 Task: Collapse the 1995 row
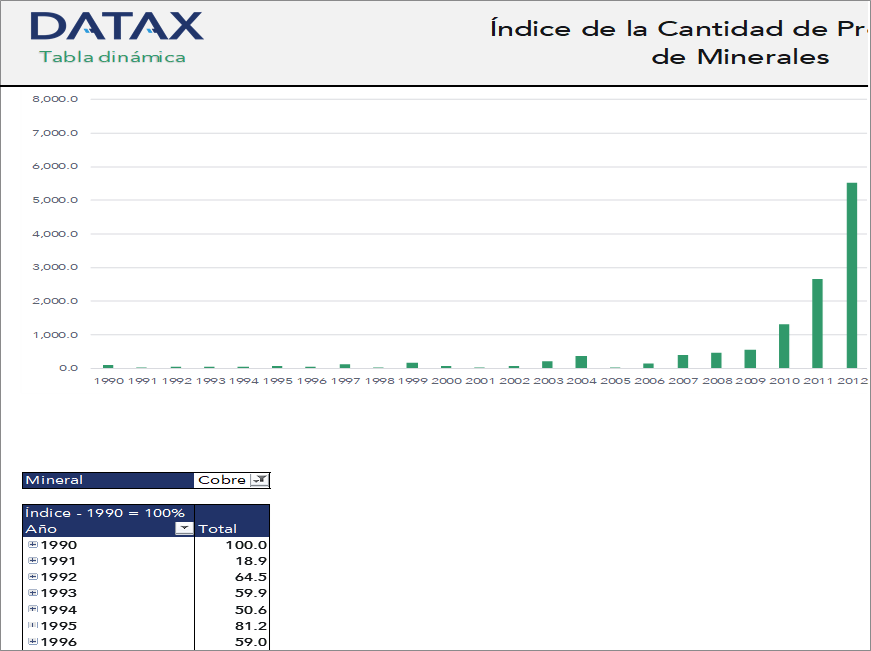(x=33, y=625)
